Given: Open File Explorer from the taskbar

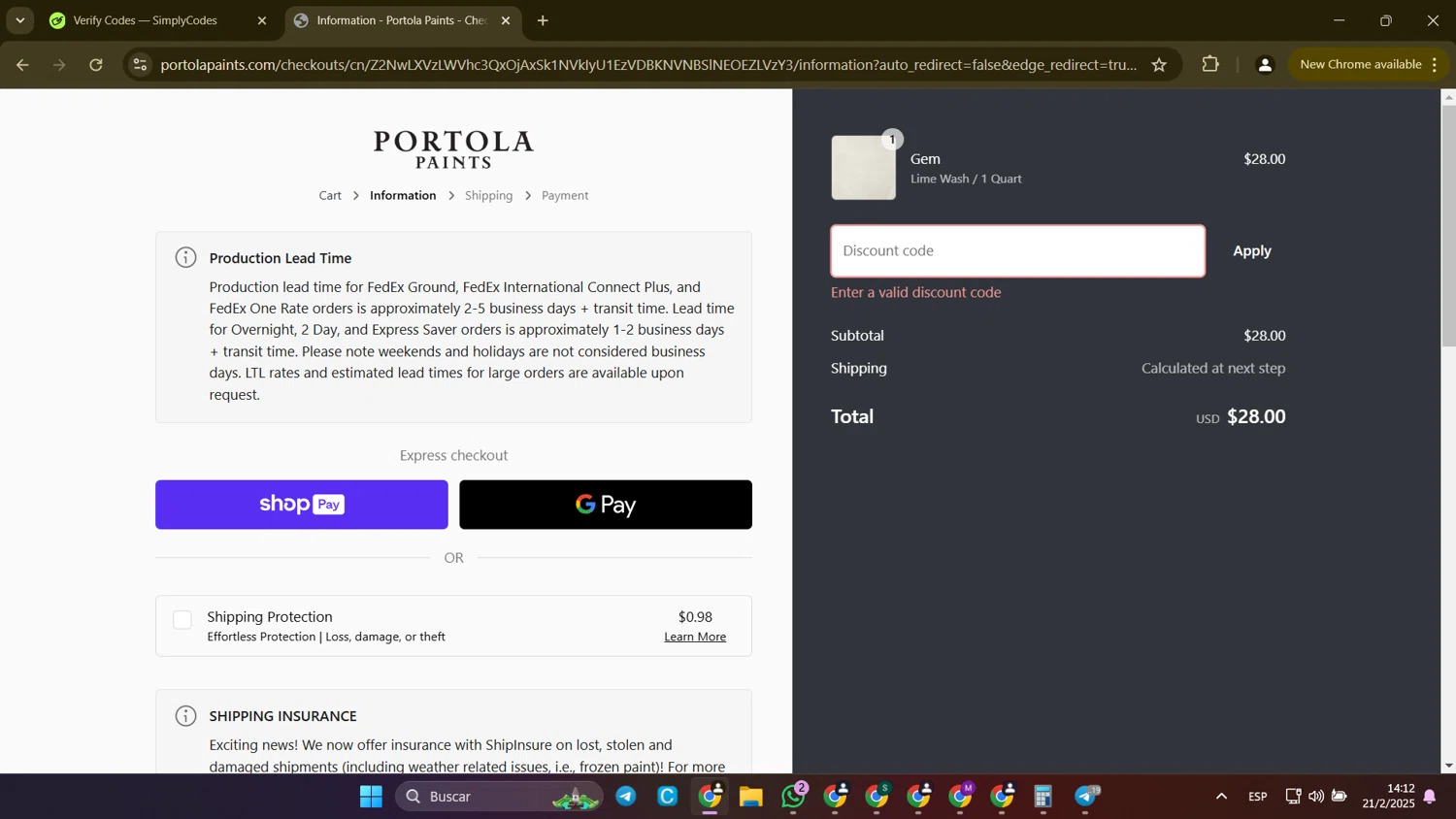Looking at the screenshot, I should 751,797.
